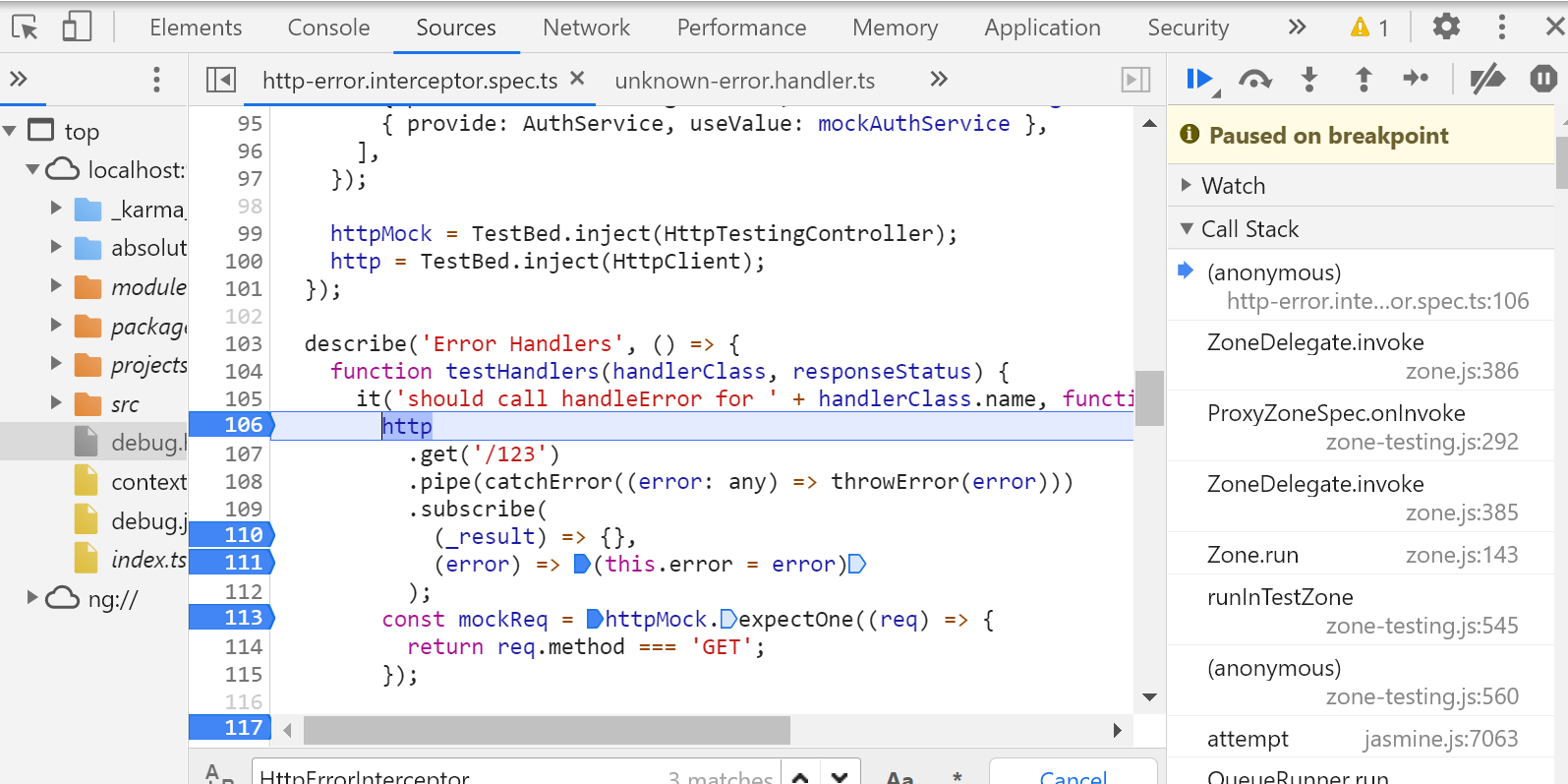The width and height of the screenshot is (1568, 784).
Task: Toggle pause on exceptions
Action: tap(1543, 78)
